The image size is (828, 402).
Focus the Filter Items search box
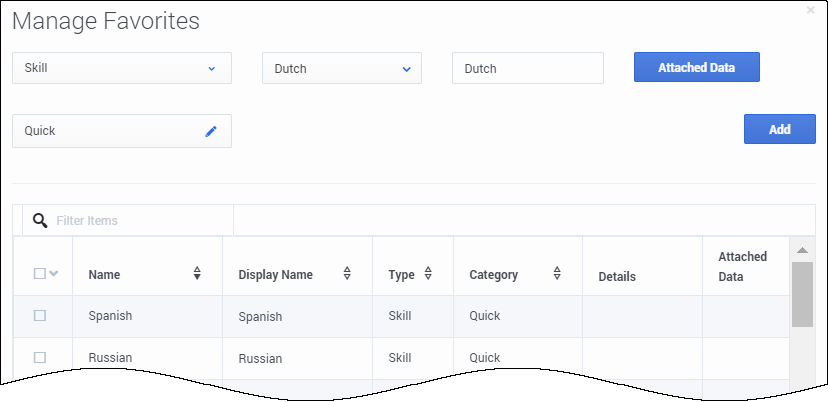coord(128,220)
